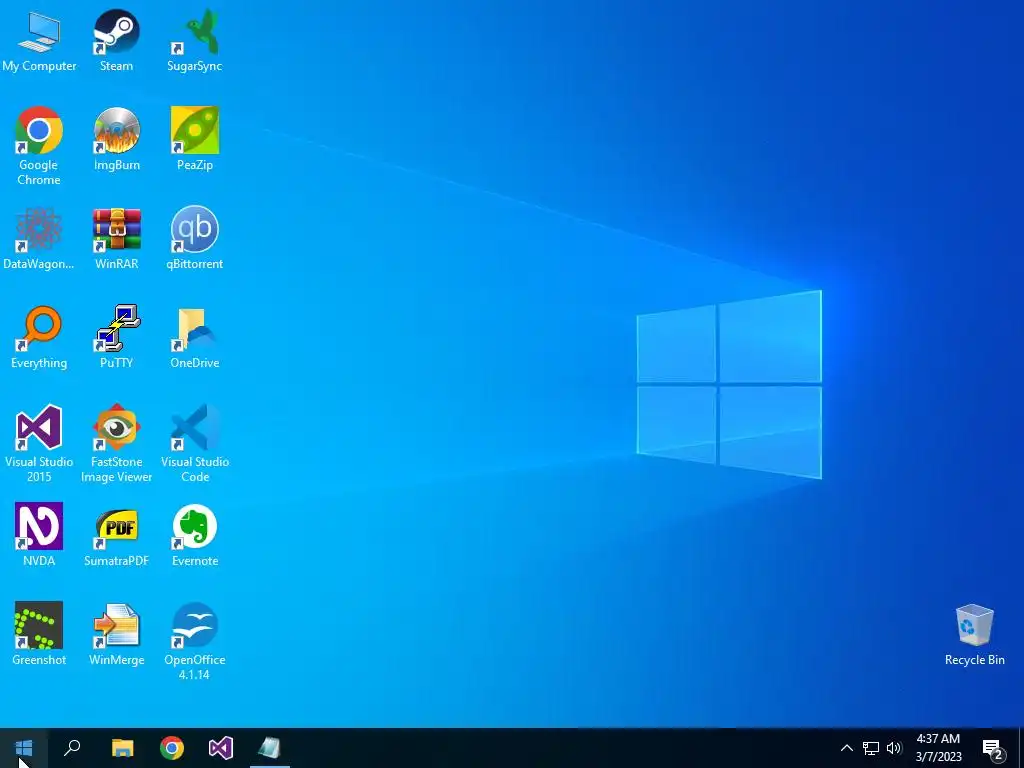Open the volume speaker tray icon
1024x768 pixels.
[894, 748]
